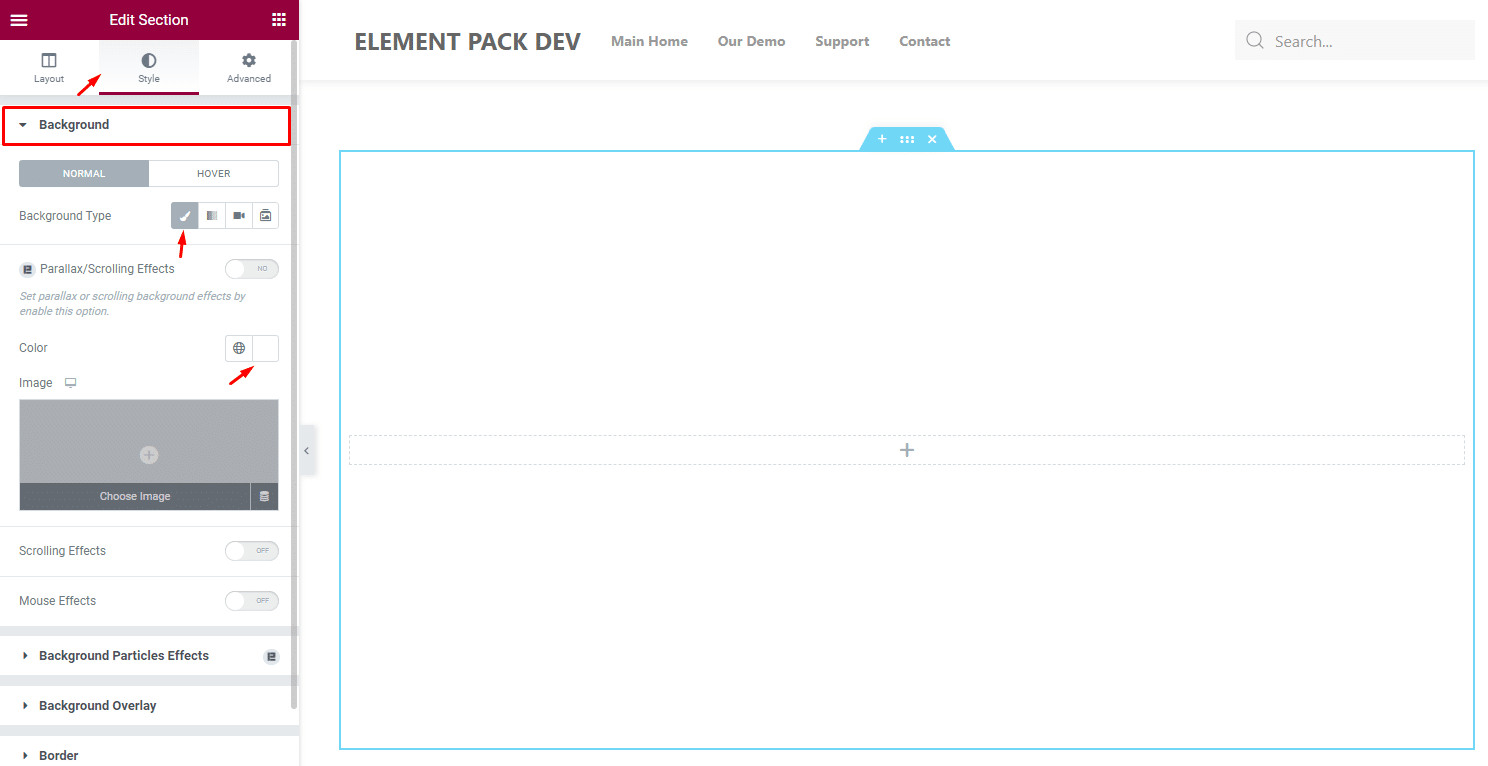This screenshot has width=1488, height=766.
Task: Open the hamburger menu in Elementor header
Action: (x=19, y=20)
